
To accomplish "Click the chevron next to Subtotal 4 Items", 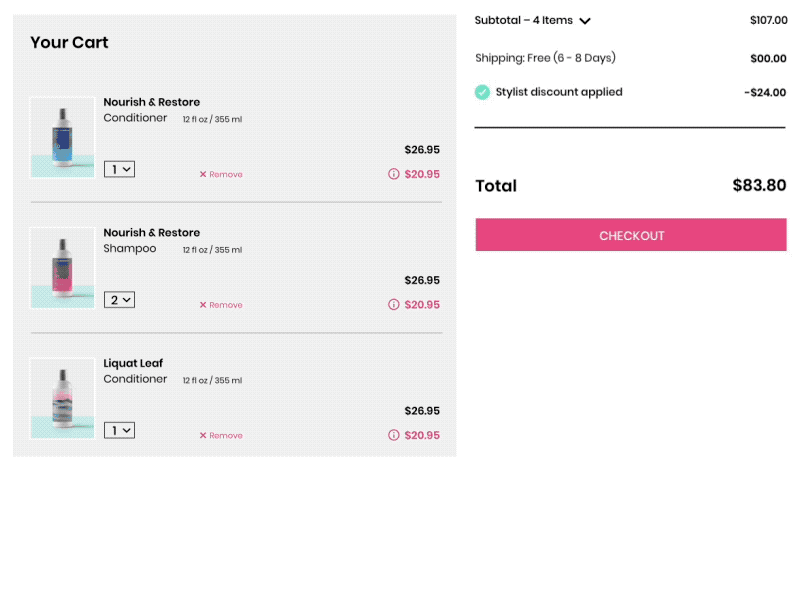I will (585, 20).
